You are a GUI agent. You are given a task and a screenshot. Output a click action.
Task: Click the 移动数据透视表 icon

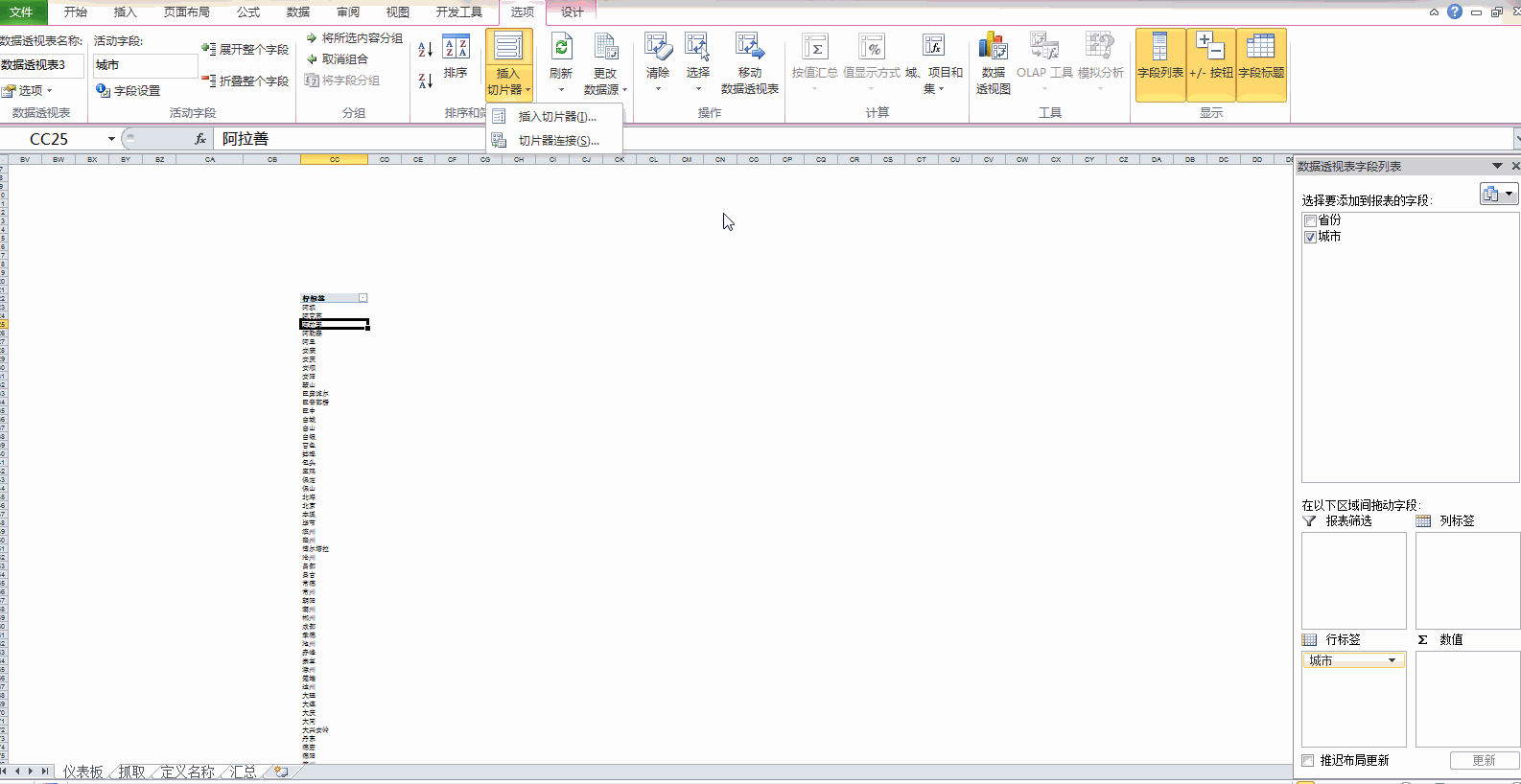click(x=749, y=48)
